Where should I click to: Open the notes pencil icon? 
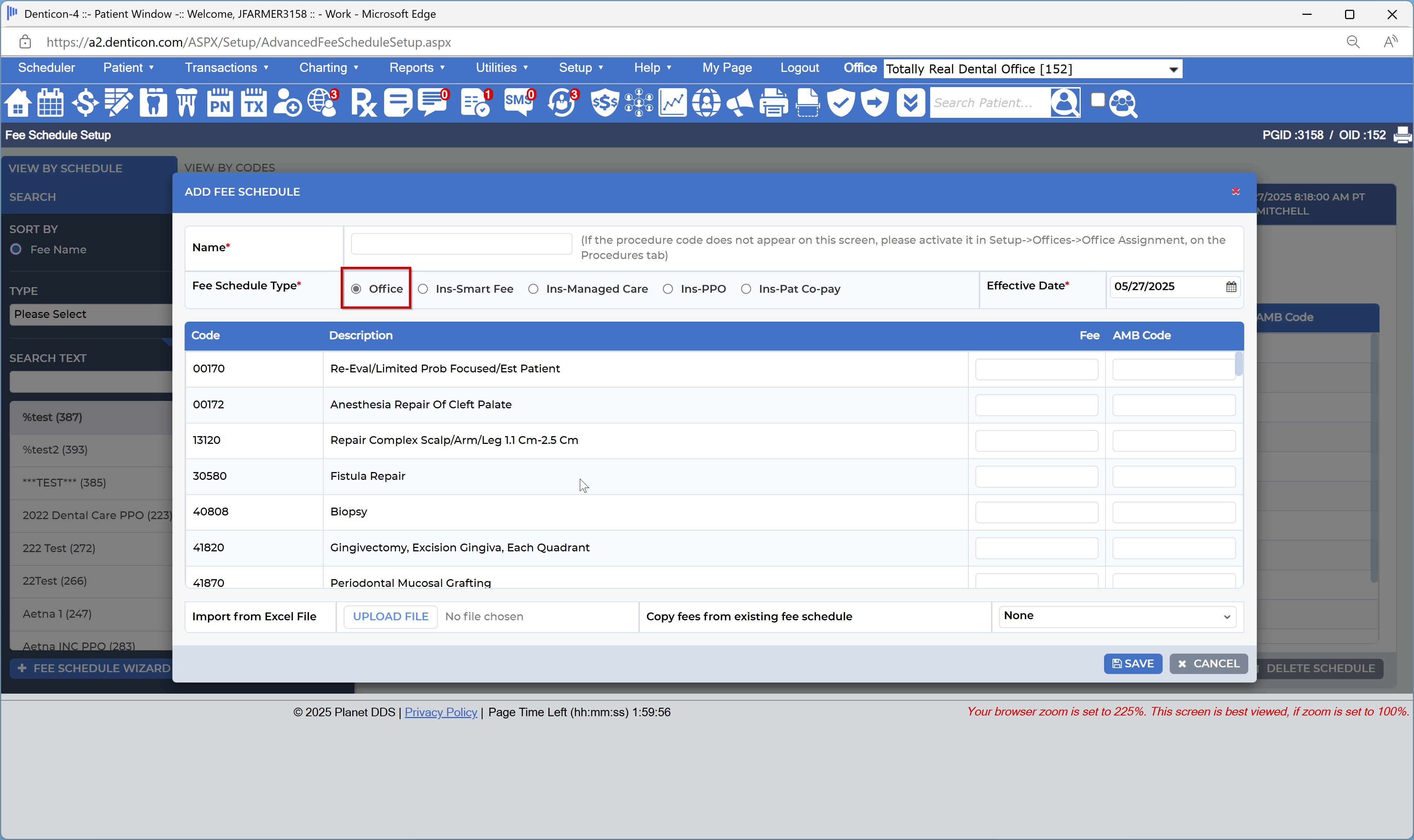pos(119,103)
